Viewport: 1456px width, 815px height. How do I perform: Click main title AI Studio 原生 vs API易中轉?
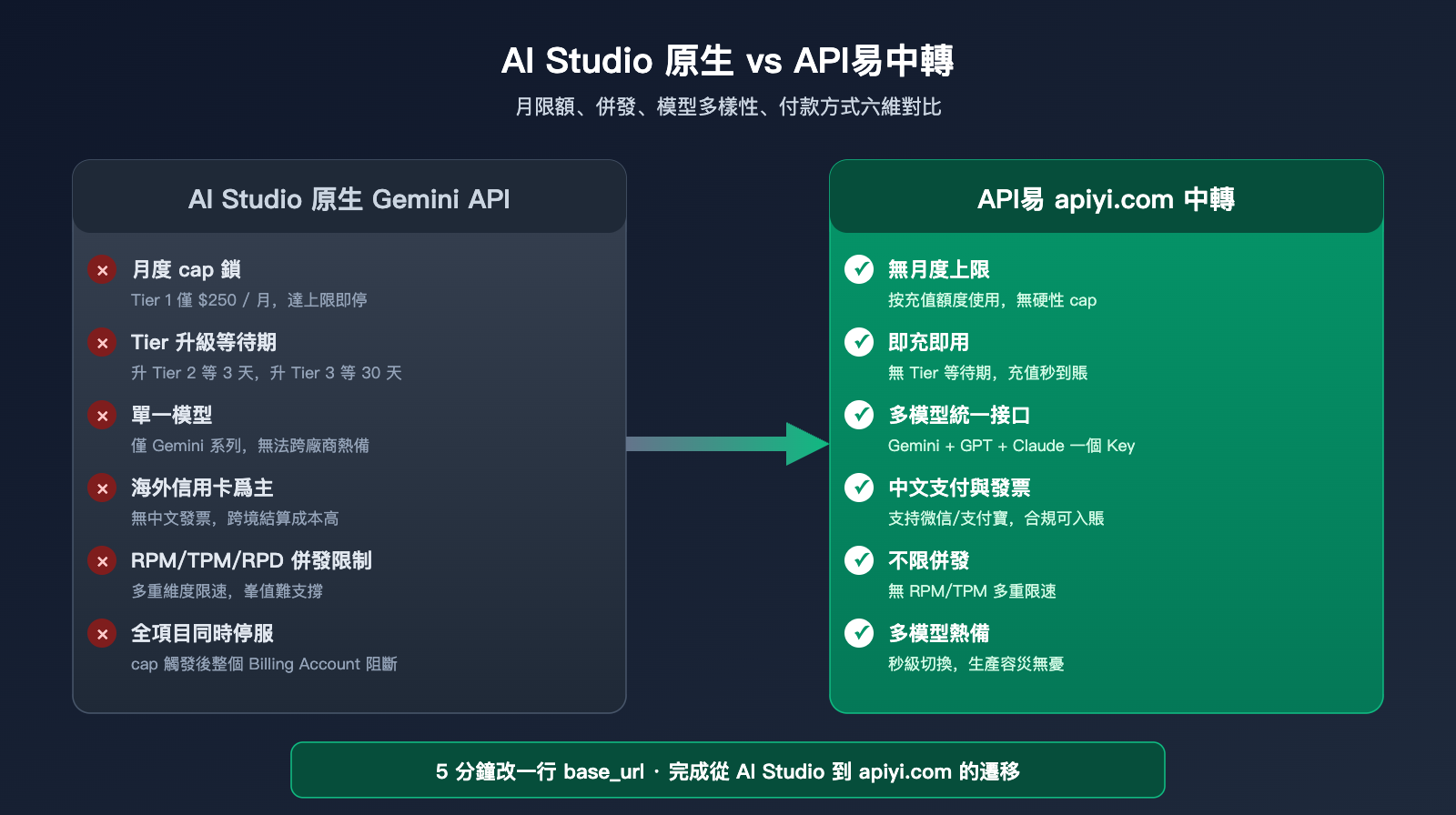click(x=728, y=61)
